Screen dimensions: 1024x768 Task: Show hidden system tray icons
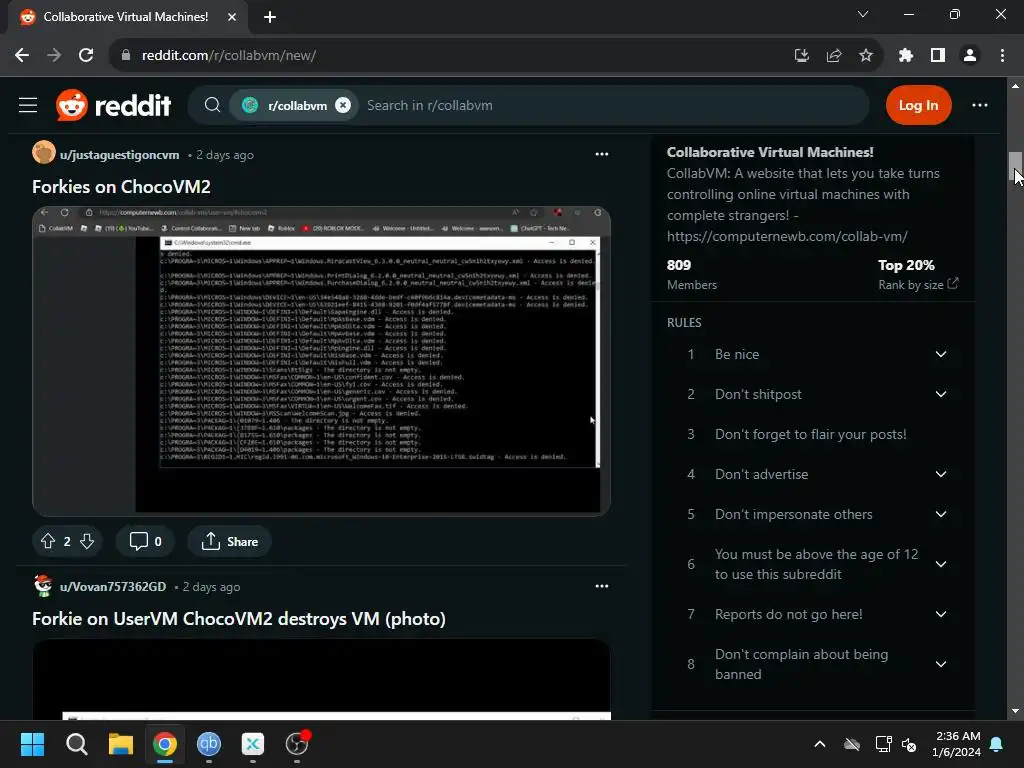[820, 744]
